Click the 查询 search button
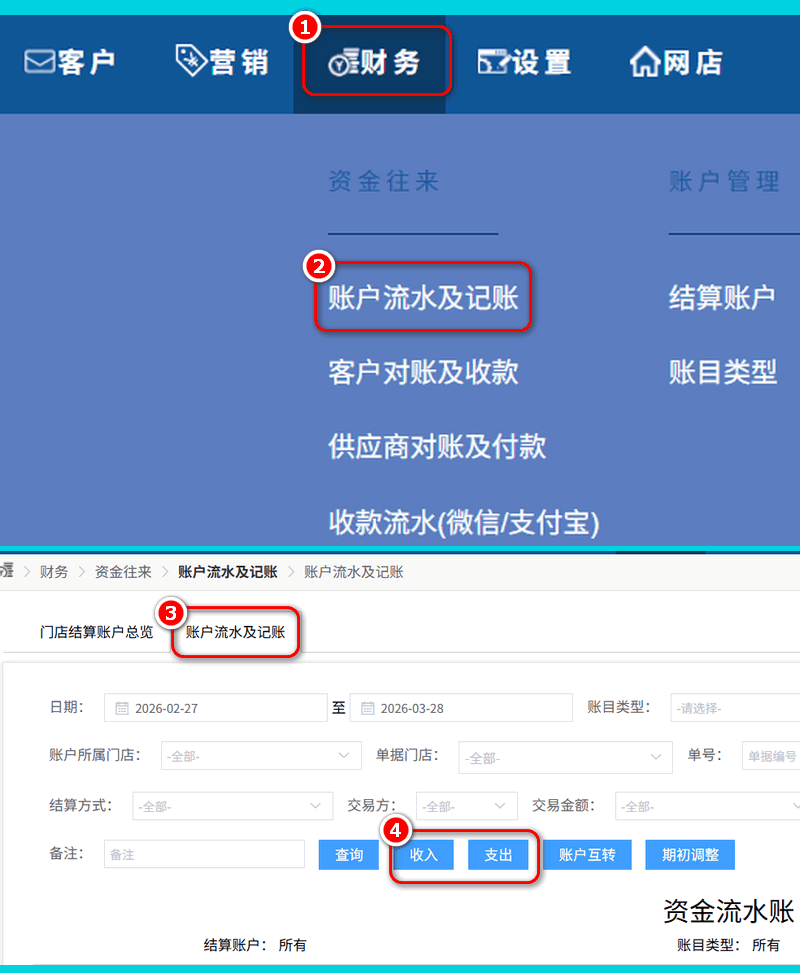800x973 pixels. (x=349, y=855)
